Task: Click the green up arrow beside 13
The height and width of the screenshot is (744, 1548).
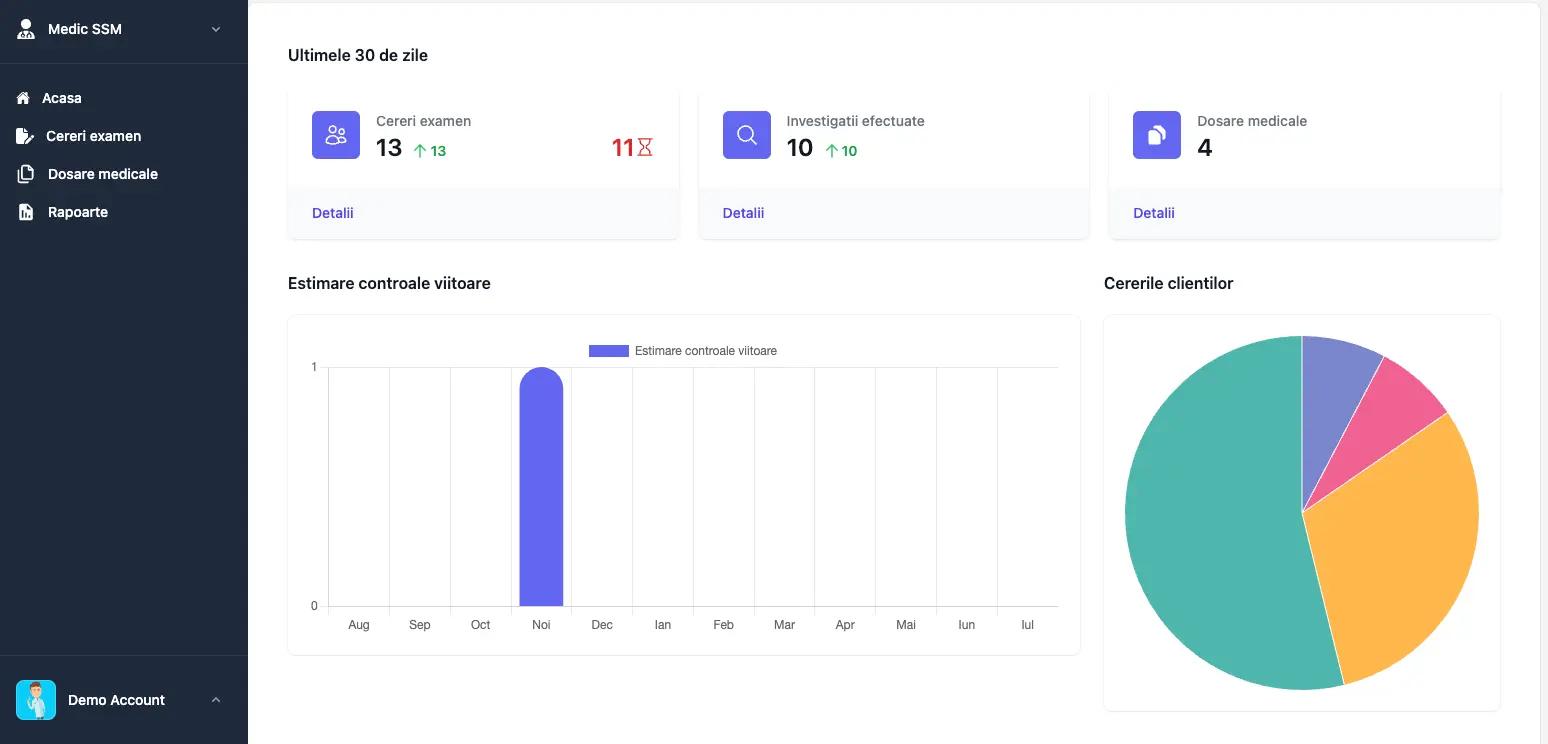Action: [x=420, y=151]
